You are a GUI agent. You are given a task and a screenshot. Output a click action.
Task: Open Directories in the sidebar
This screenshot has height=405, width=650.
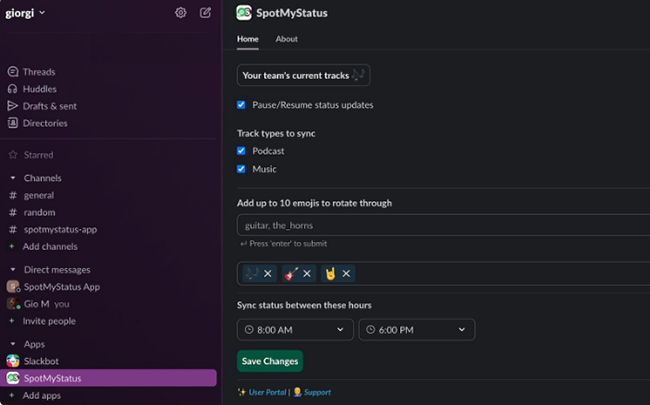(x=45, y=123)
